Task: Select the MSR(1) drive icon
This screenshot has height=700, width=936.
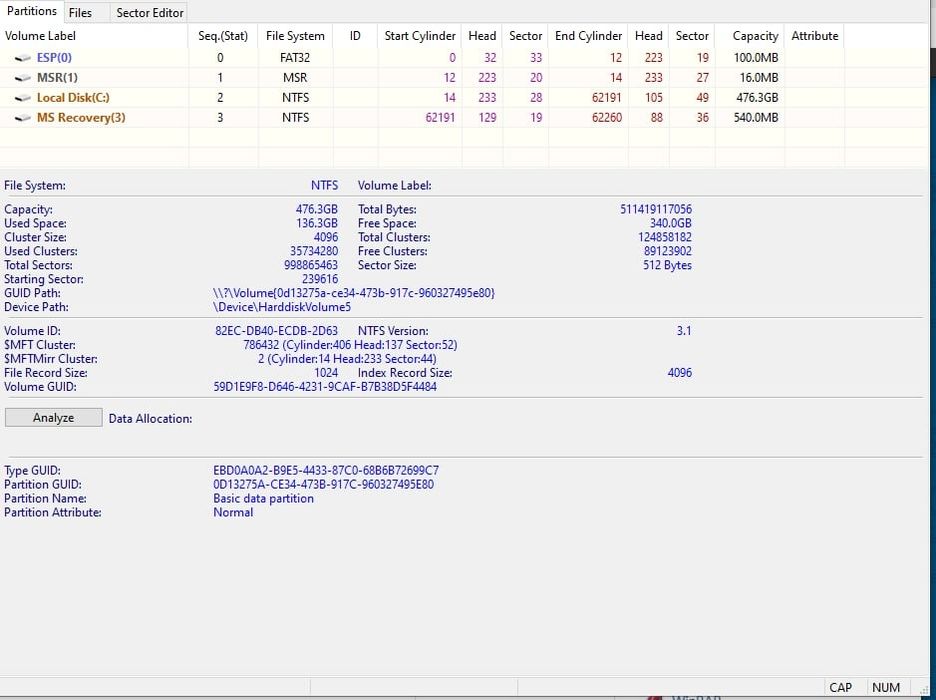Action: pyautogui.click(x=23, y=78)
